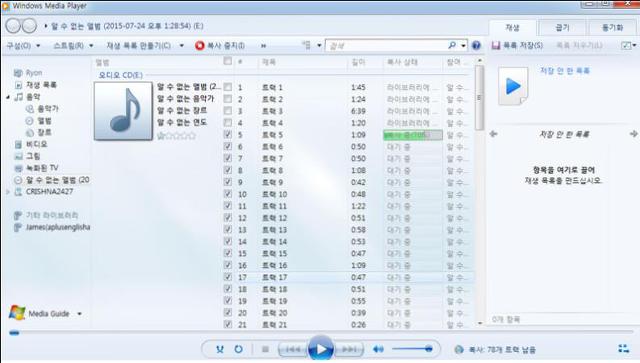The image size is (640, 363).
Task: Go back with the round Back button
Action: pyautogui.click(x=13, y=26)
